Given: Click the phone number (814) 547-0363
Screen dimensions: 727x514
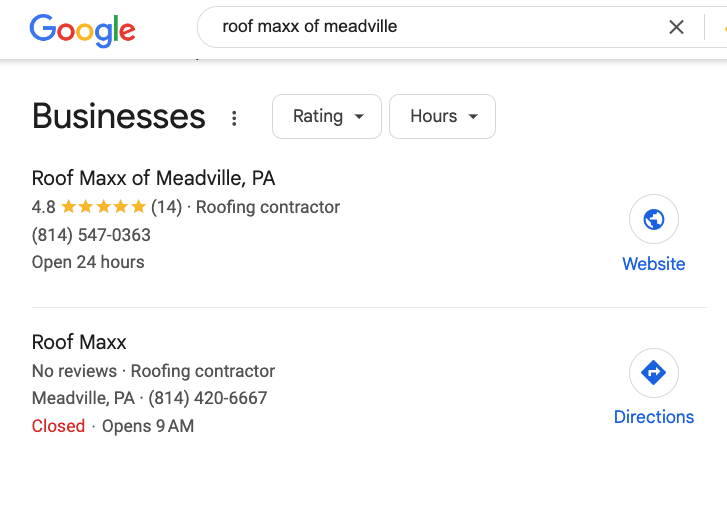Looking at the screenshot, I should 91,236.
